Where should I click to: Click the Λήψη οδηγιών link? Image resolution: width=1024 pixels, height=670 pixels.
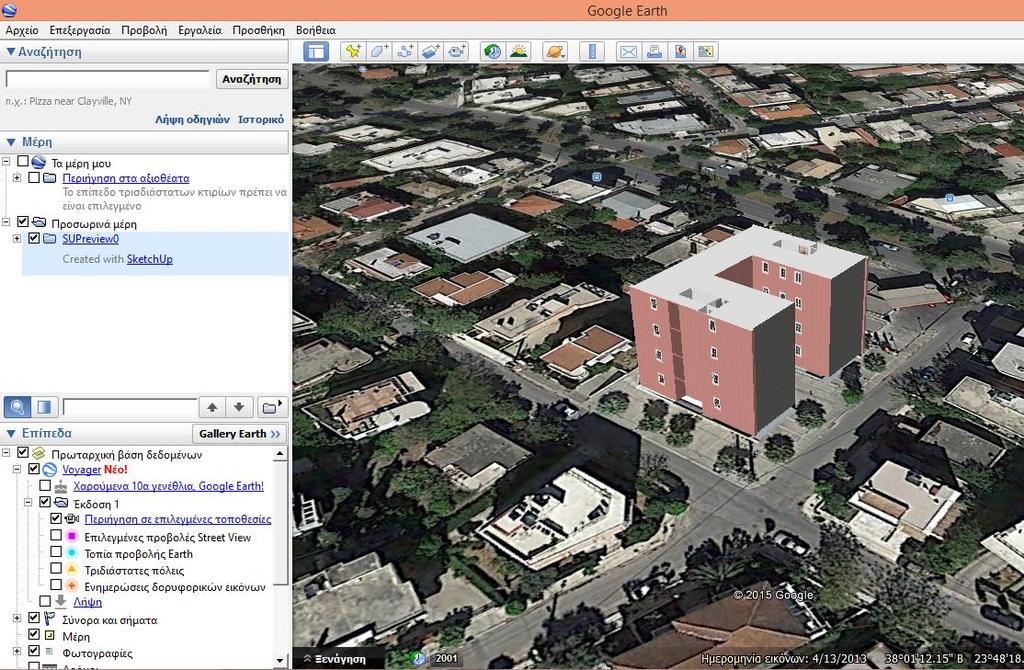[193, 120]
